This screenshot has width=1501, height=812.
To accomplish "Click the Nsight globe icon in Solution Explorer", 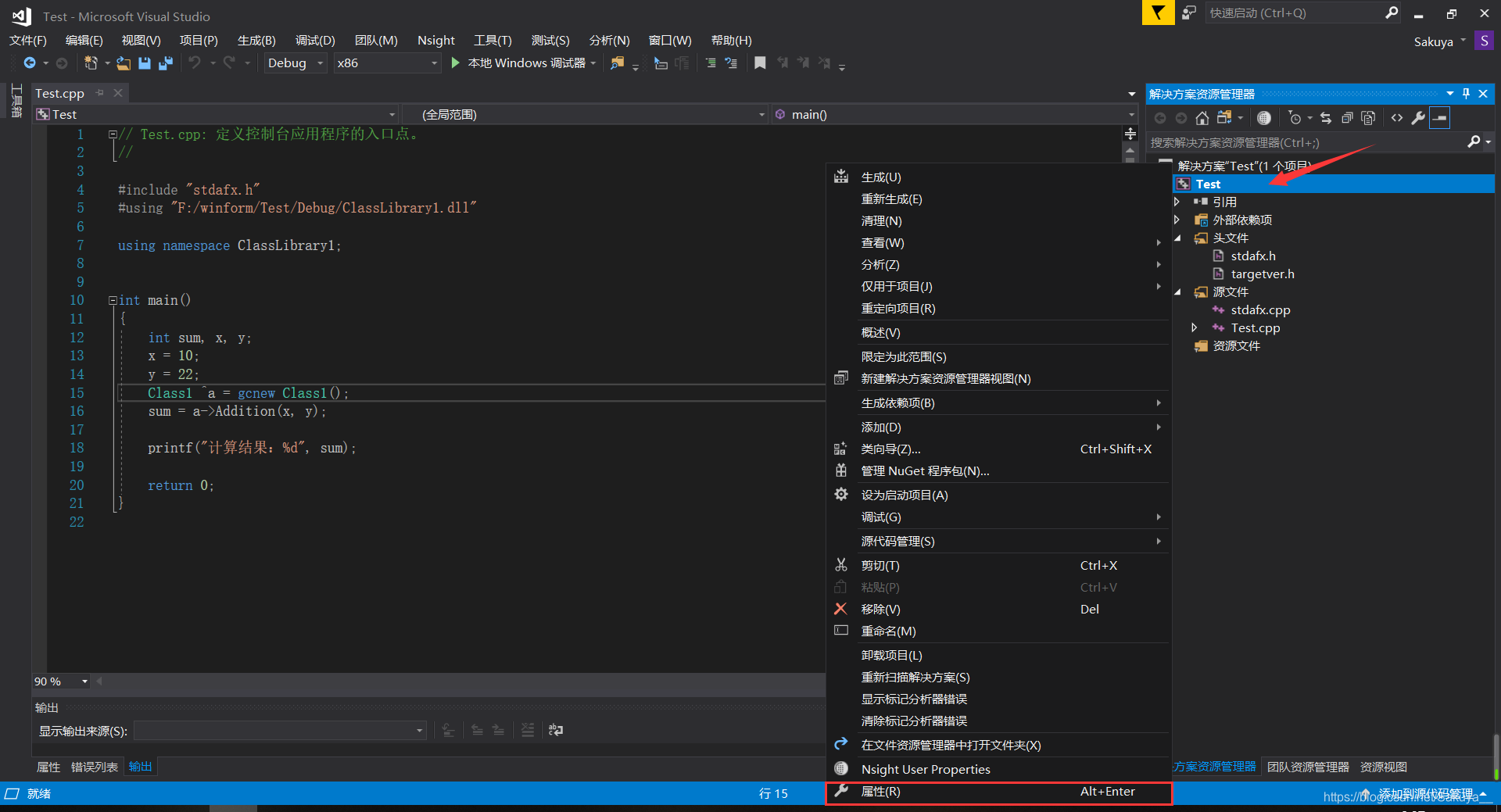I will (x=1264, y=118).
